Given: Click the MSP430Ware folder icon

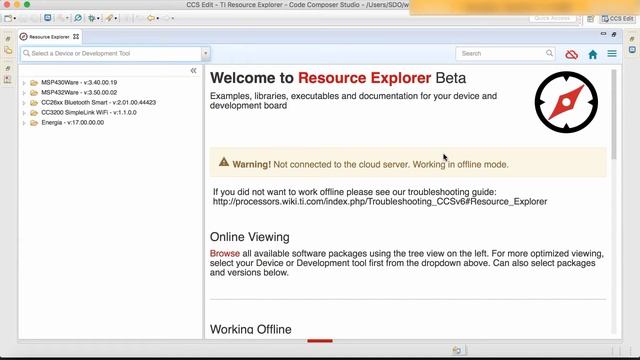Looking at the screenshot, I should coord(34,83).
